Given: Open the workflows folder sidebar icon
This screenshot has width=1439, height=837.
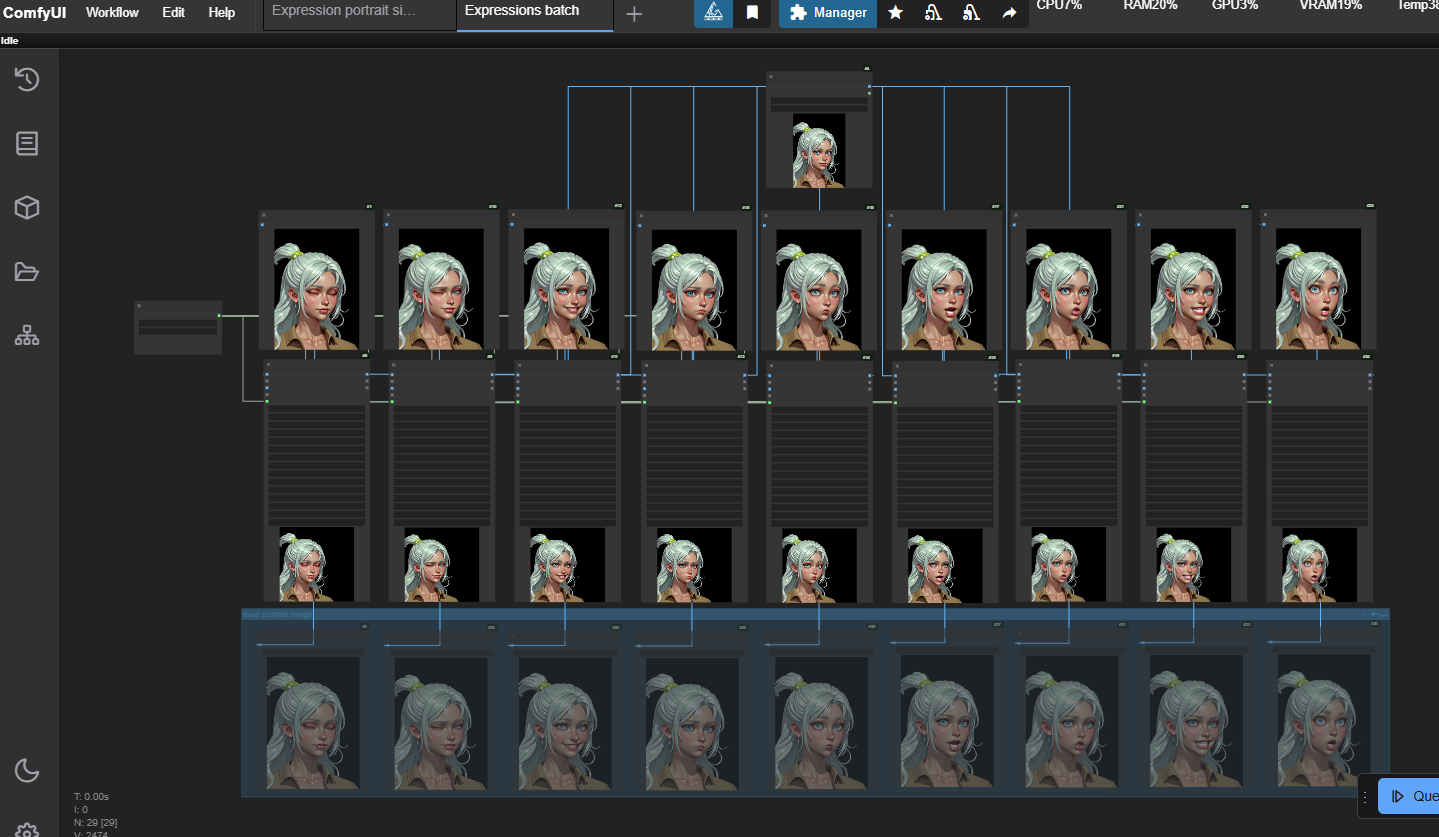Looking at the screenshot, I should (27, 272).
